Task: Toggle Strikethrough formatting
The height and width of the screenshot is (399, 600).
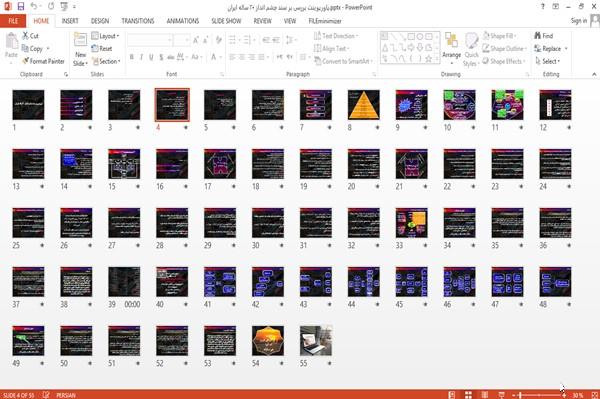Action: [171, 57]
